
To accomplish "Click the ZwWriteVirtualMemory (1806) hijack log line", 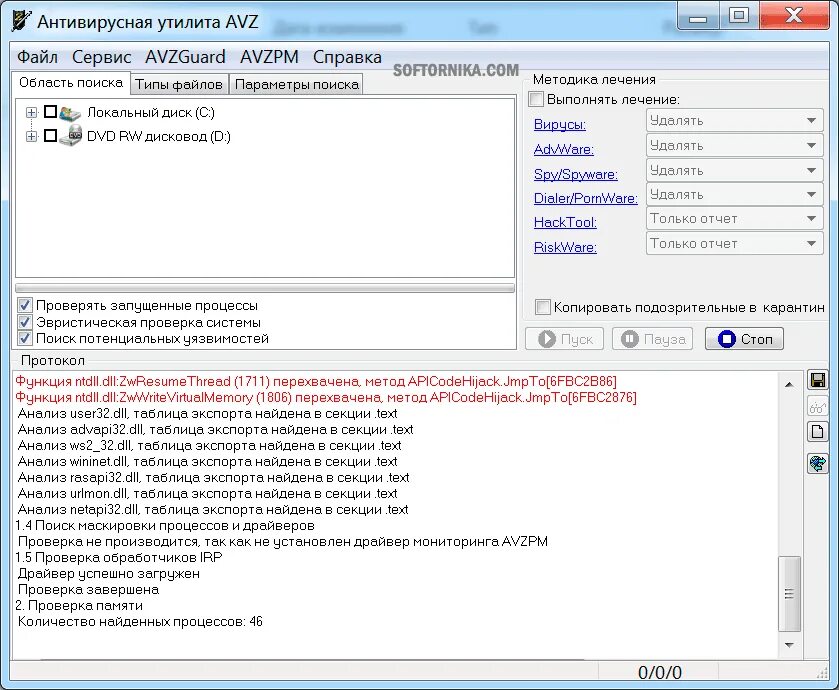I will [326, 397].
